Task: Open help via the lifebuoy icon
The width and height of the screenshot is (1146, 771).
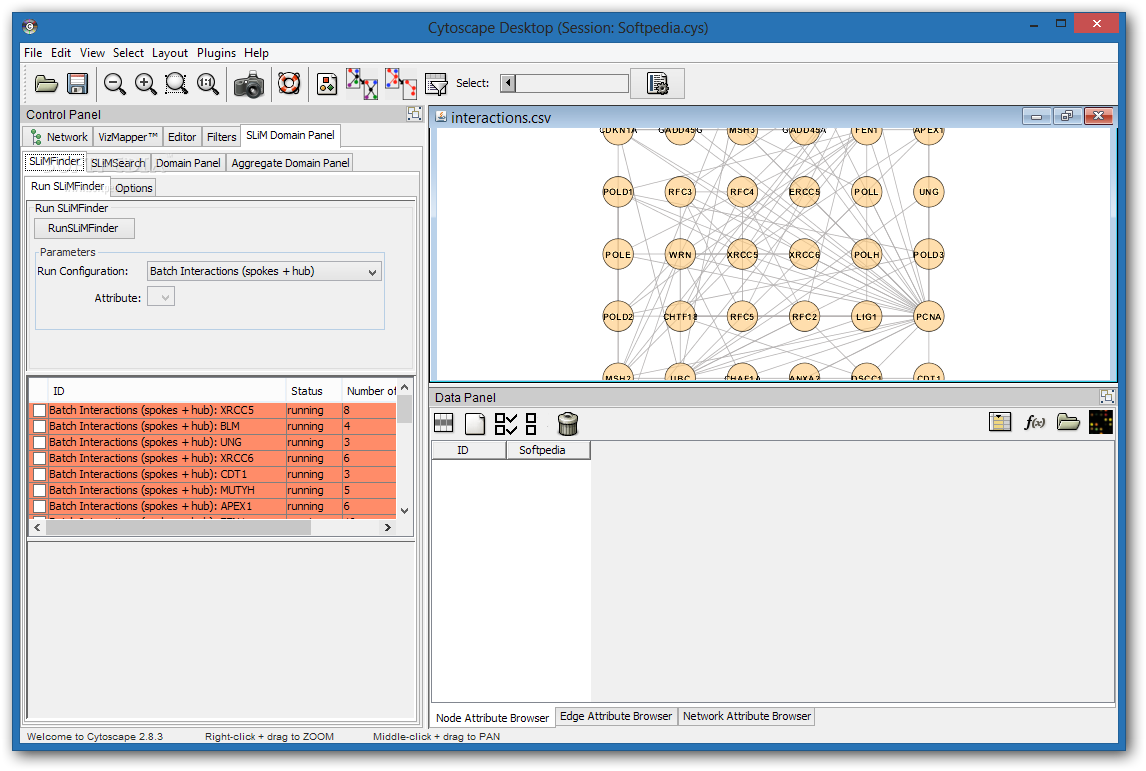Action: tap(289, 83)
